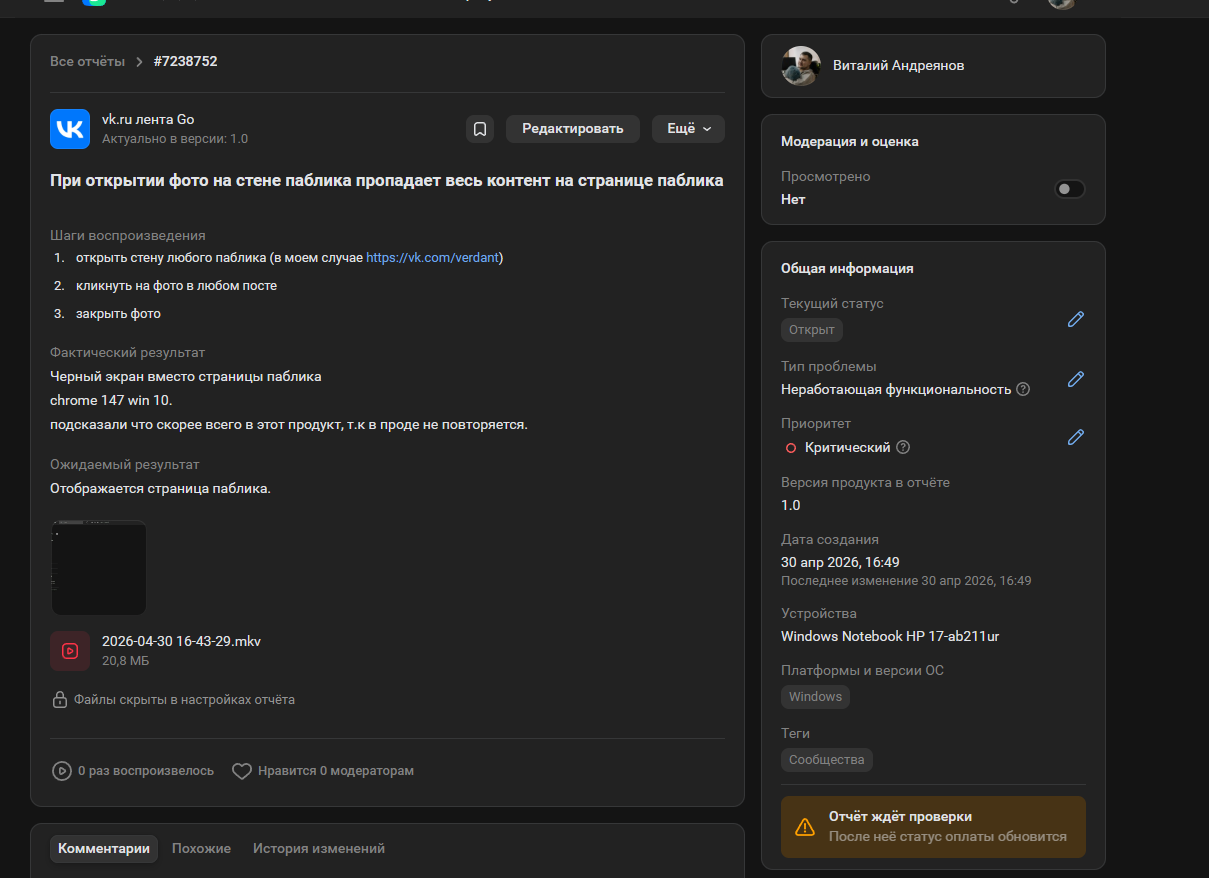Click Черный экран вместо страницы паблика text
The height and width of the screenshot is (878, 1209).
[x=186, y=376]
